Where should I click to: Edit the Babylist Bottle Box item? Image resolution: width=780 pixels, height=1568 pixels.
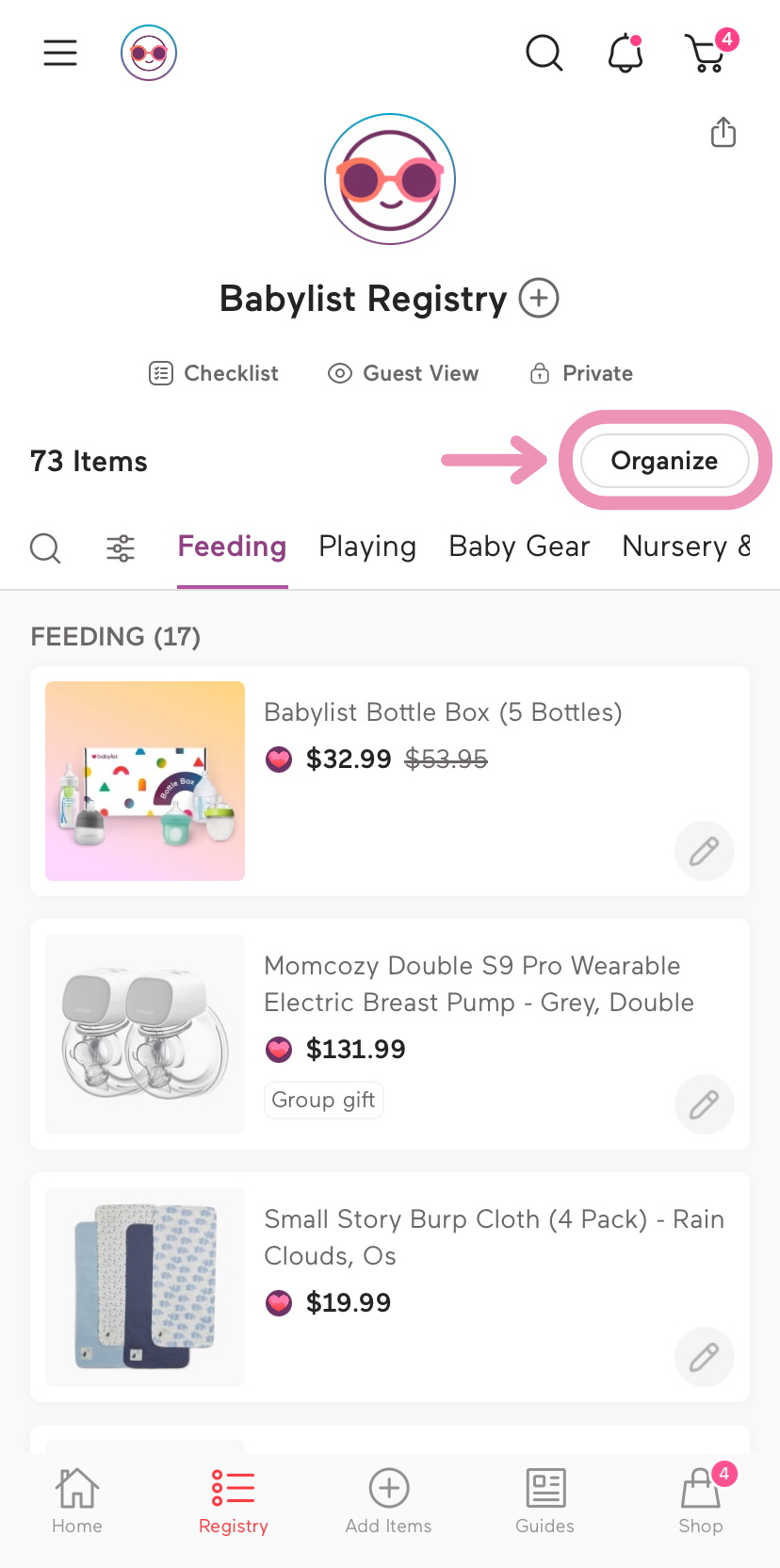[x=704, y=851]
